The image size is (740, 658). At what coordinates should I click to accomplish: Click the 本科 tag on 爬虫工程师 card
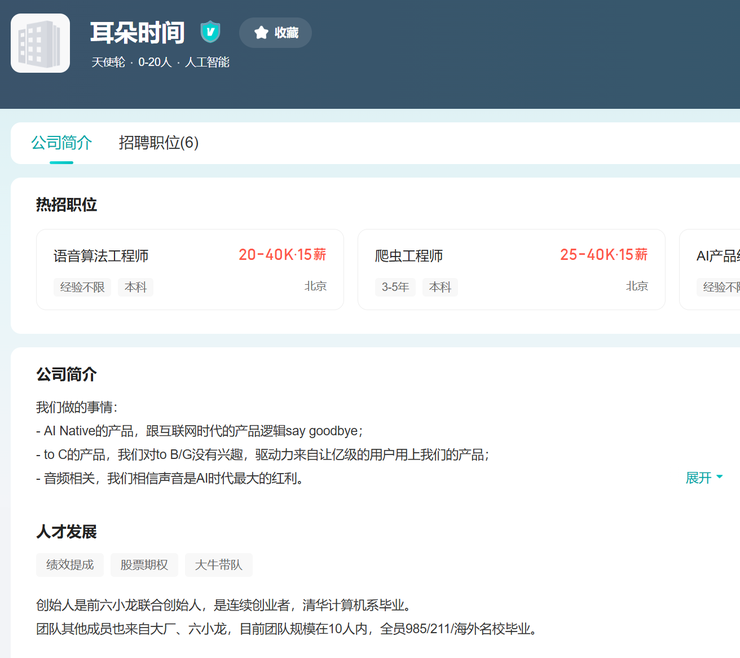(440, 287)
